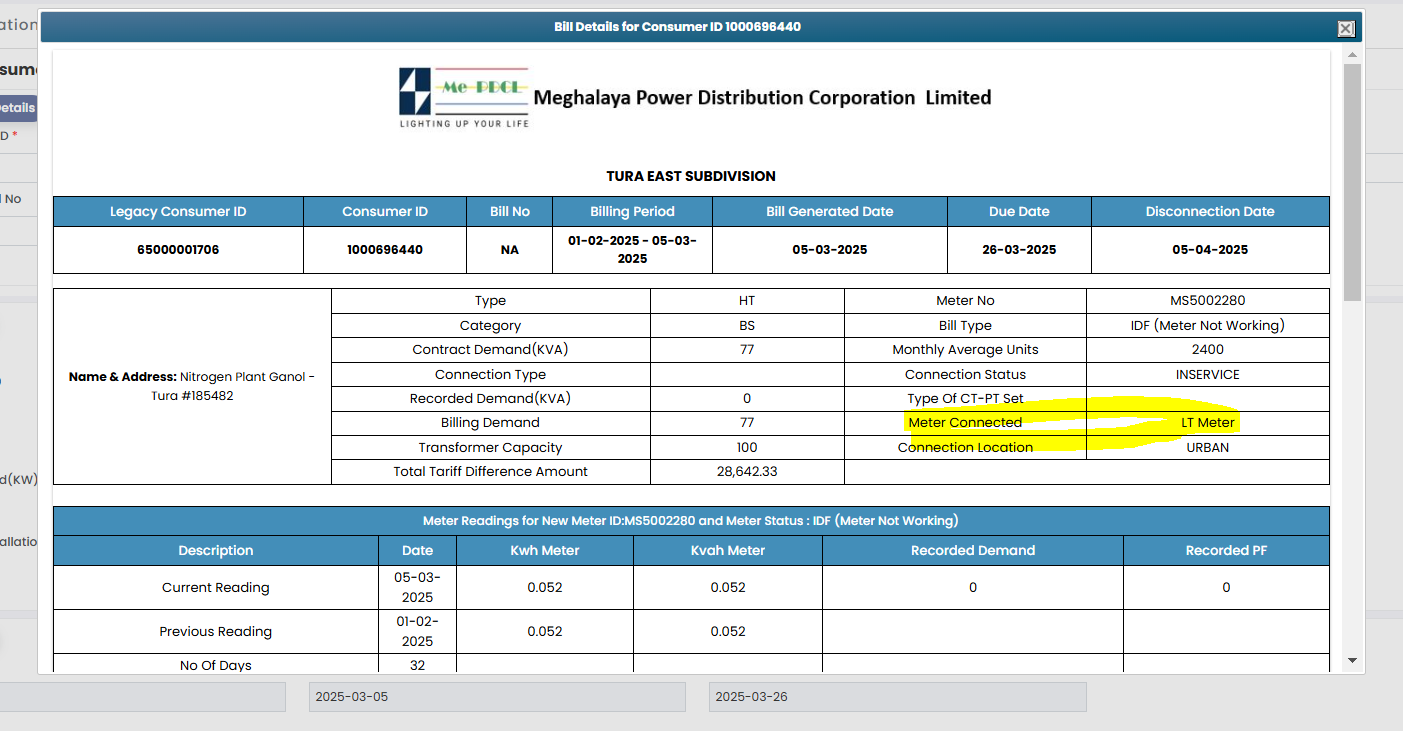Click the 'Recorded Demand(KVA)' label
The width and height of the screenshot is (1403, 731).
490,399
